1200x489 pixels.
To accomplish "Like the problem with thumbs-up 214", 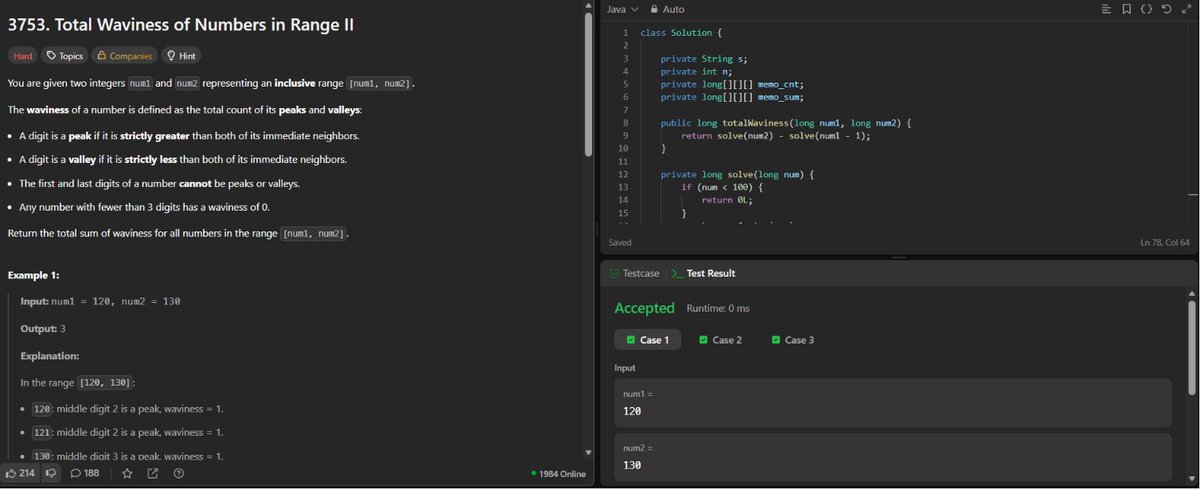I will pos(21,473).
